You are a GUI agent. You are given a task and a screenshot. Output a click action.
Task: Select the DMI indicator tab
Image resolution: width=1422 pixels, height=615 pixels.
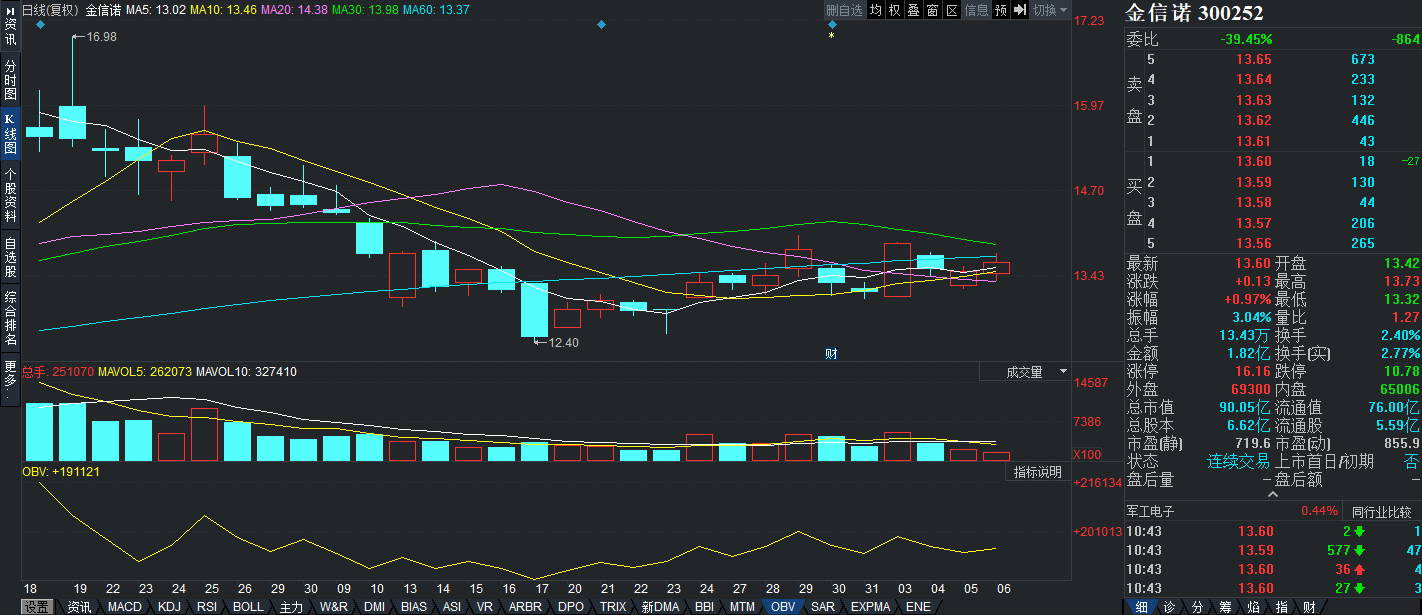[x=374, y=607]
